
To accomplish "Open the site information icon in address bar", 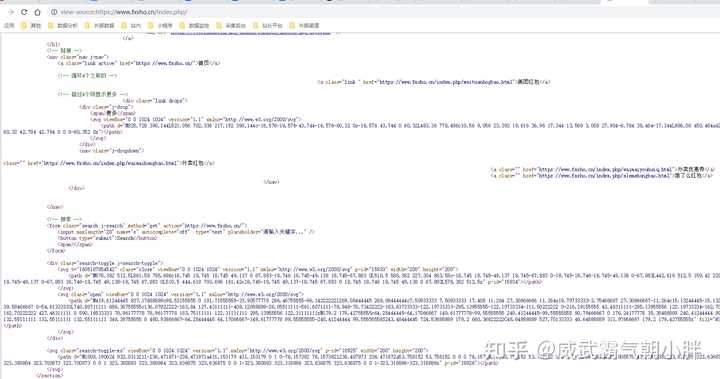I will [x=54, y=12].
